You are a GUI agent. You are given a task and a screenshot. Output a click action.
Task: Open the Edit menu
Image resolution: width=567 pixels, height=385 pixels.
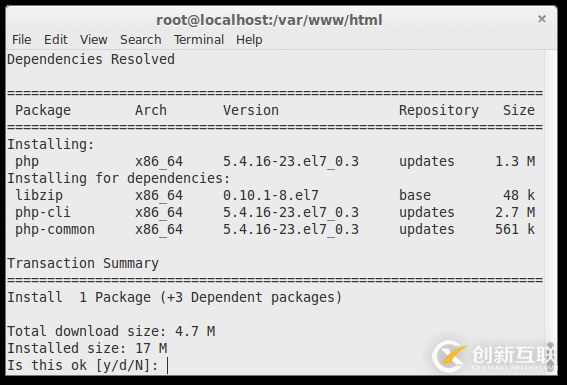click(x=56, y=39)
